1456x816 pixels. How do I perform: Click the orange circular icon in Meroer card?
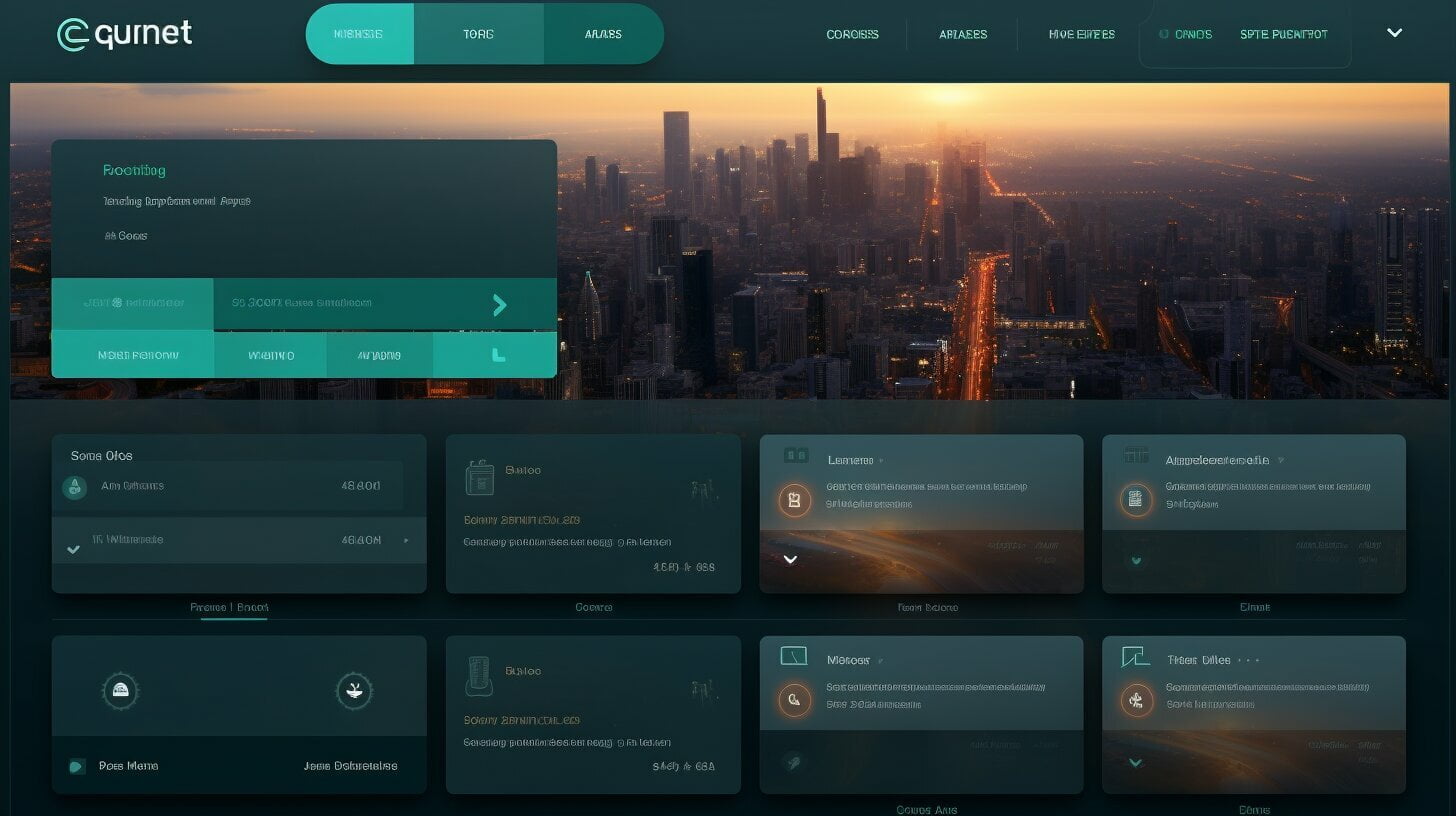point(795,700)
